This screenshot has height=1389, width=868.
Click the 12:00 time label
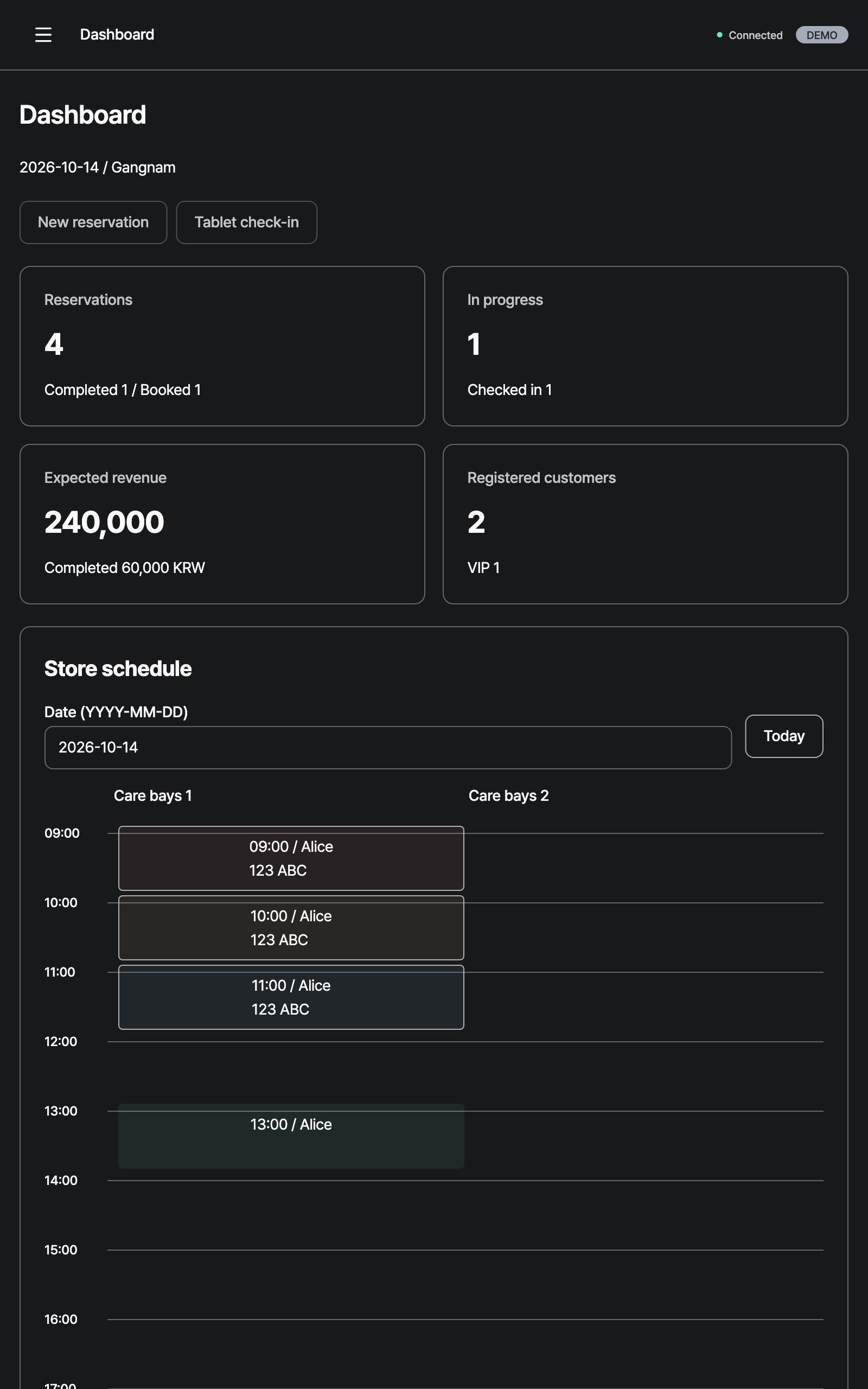pos(61,1041)
